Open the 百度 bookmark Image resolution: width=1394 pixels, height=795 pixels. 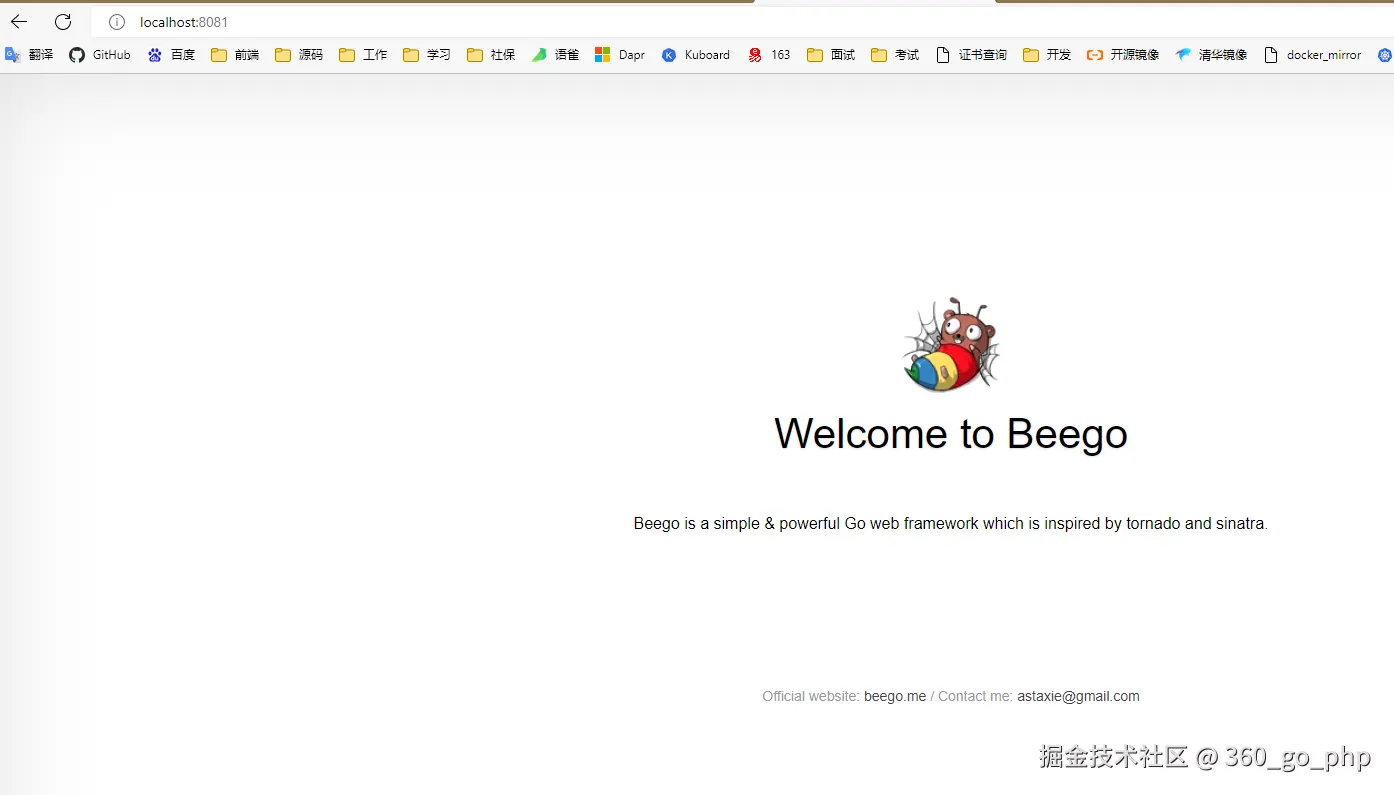(171, 55)
